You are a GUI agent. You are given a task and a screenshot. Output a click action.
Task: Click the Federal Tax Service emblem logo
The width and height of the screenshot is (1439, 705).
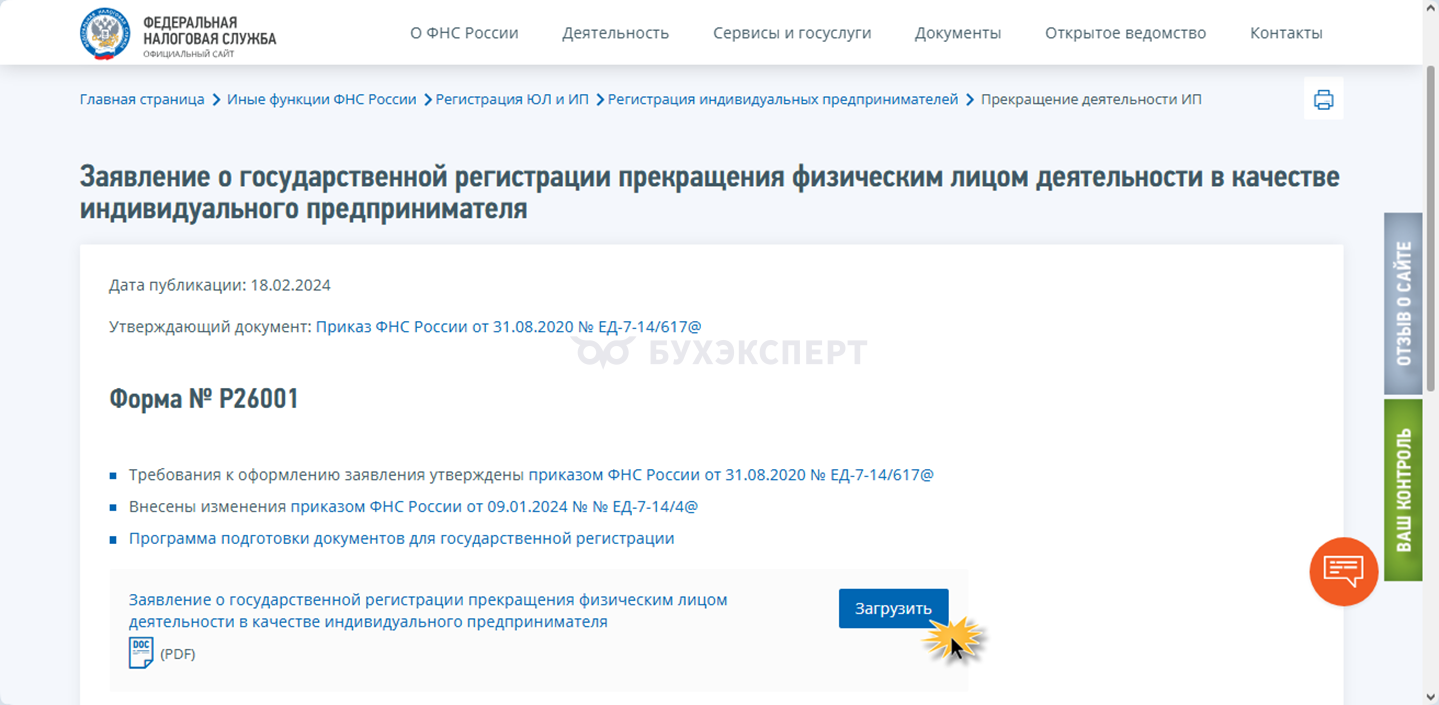click(x=105, y=34)
